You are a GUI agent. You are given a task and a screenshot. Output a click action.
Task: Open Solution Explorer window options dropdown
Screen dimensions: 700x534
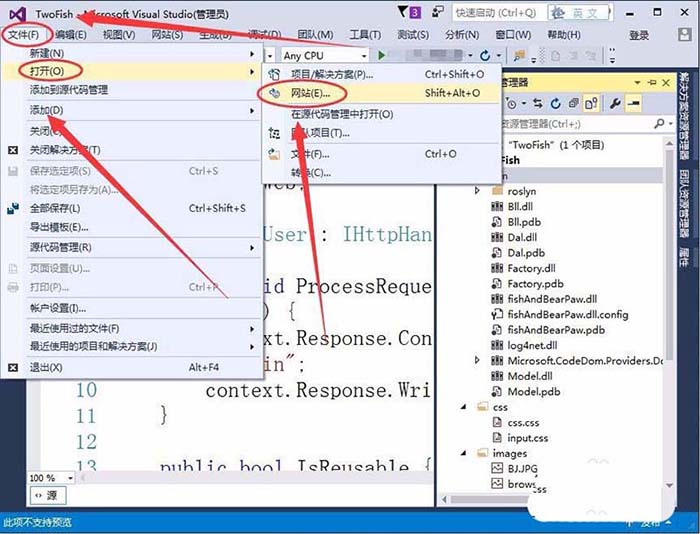[x=638, y=83]
